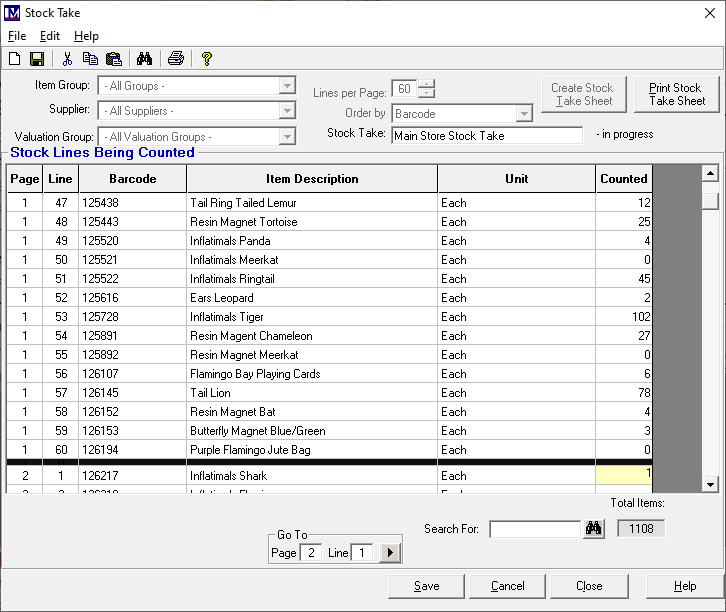Expand the Valuation Group dropdown
Viewport: 726px width, 612px height.
(x=287, y=136)
